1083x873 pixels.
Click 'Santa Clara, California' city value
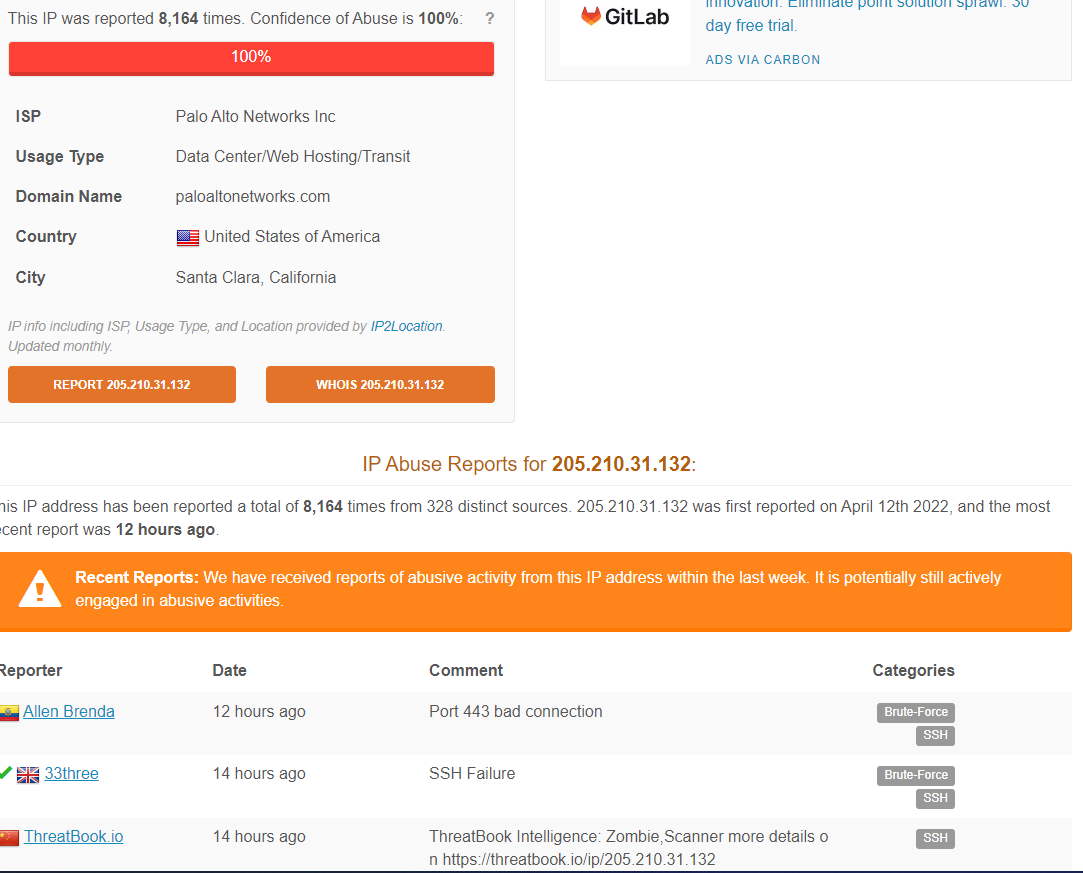(256, 278)
